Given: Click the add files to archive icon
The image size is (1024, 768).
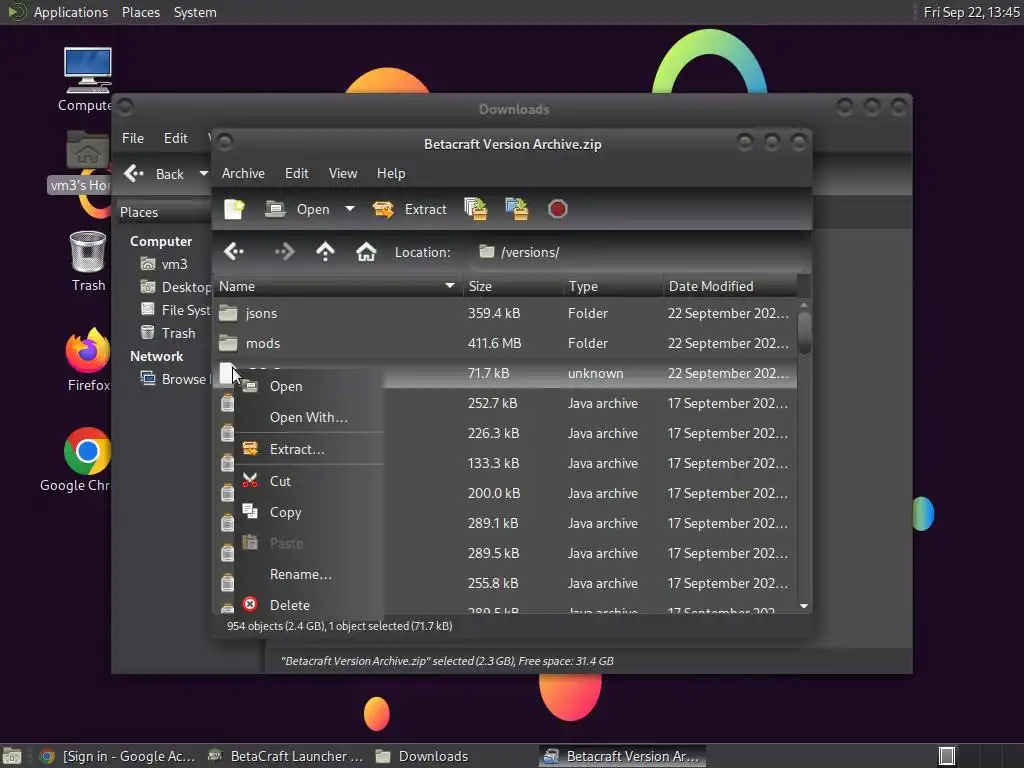Looking at the screenshot, I should click(475, 209).
